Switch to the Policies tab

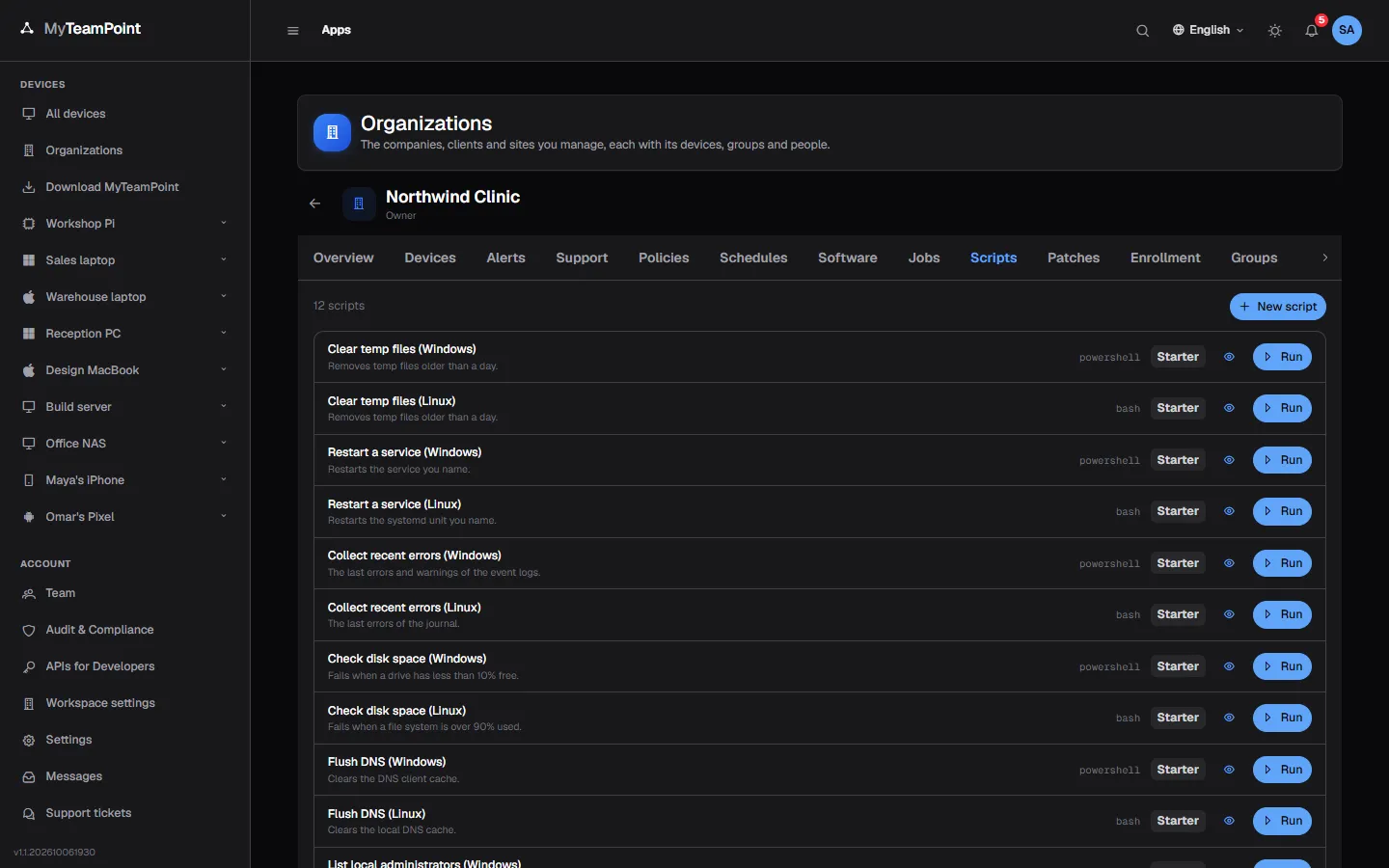pyautogui.click(x=664, y=258)
